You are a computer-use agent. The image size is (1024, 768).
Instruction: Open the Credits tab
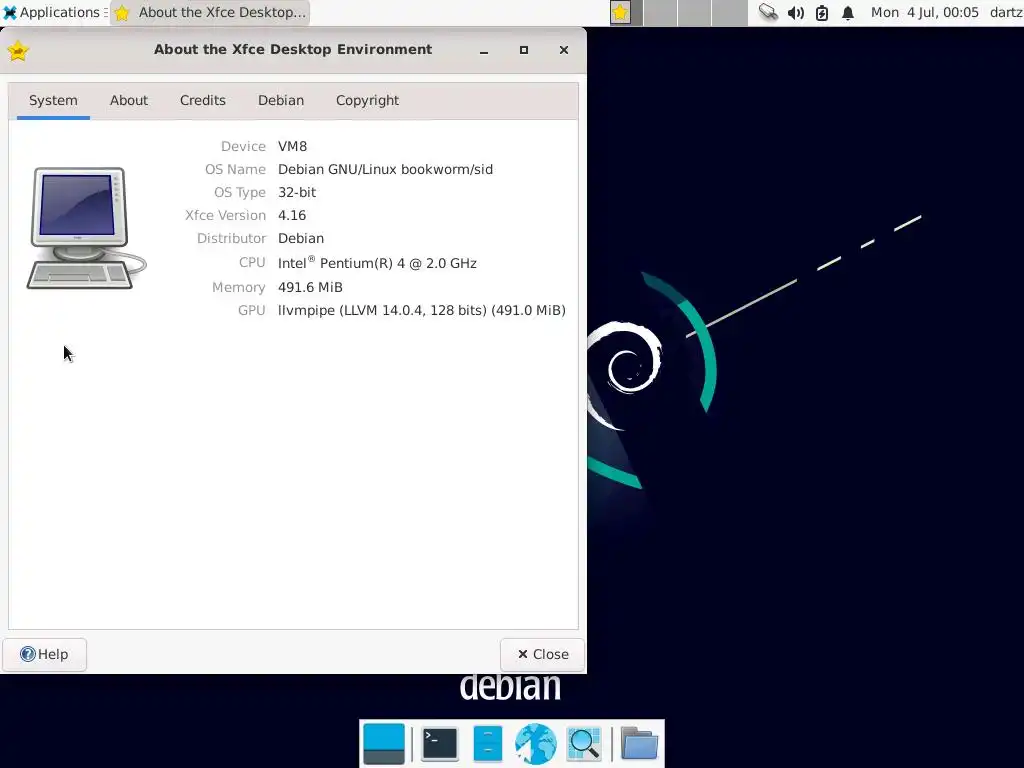(x=202, y=101)
